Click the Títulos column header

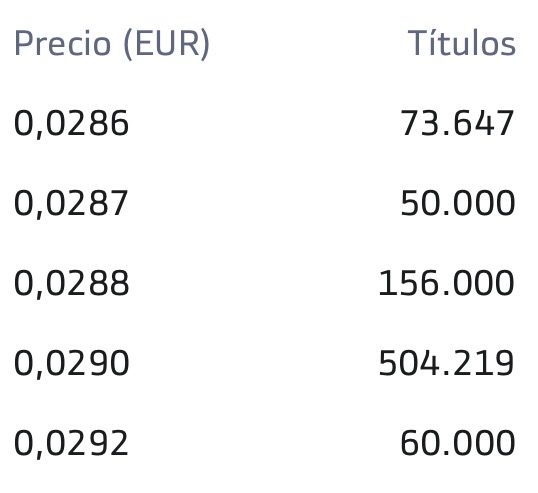462,43
